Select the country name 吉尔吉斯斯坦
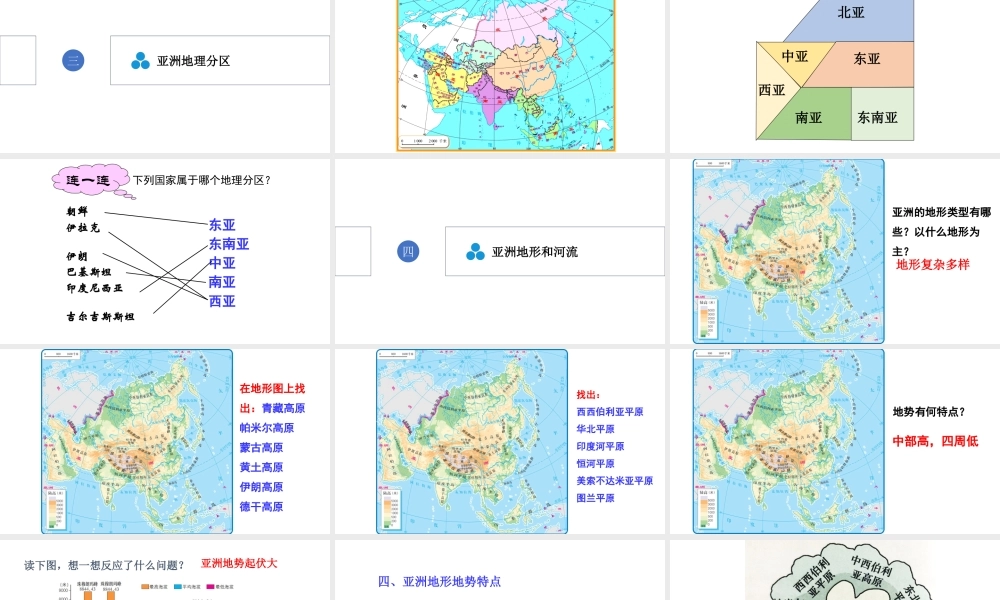 tap(101, 316)
